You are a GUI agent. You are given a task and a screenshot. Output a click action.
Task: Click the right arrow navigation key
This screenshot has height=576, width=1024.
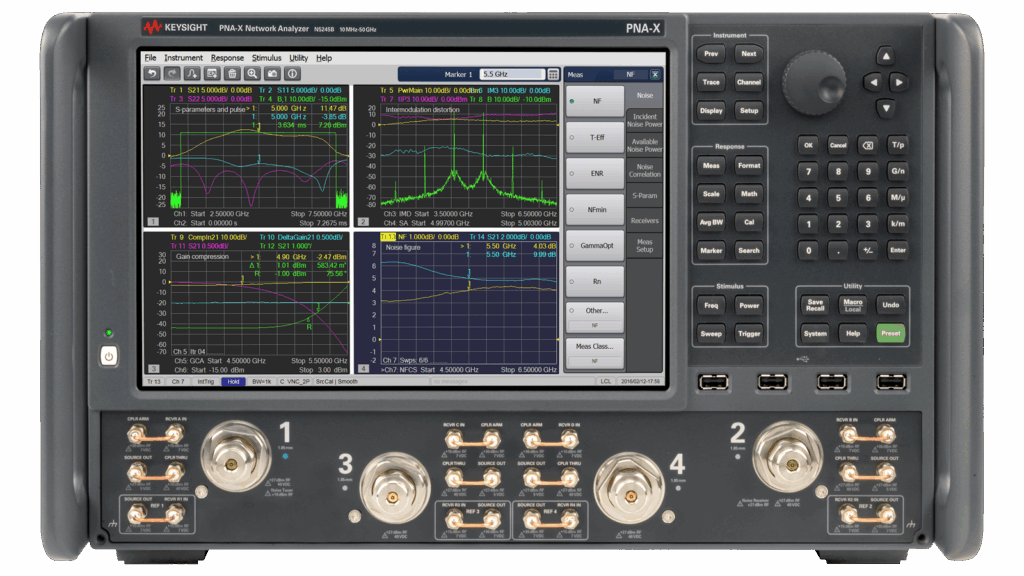tap(899, 82)
